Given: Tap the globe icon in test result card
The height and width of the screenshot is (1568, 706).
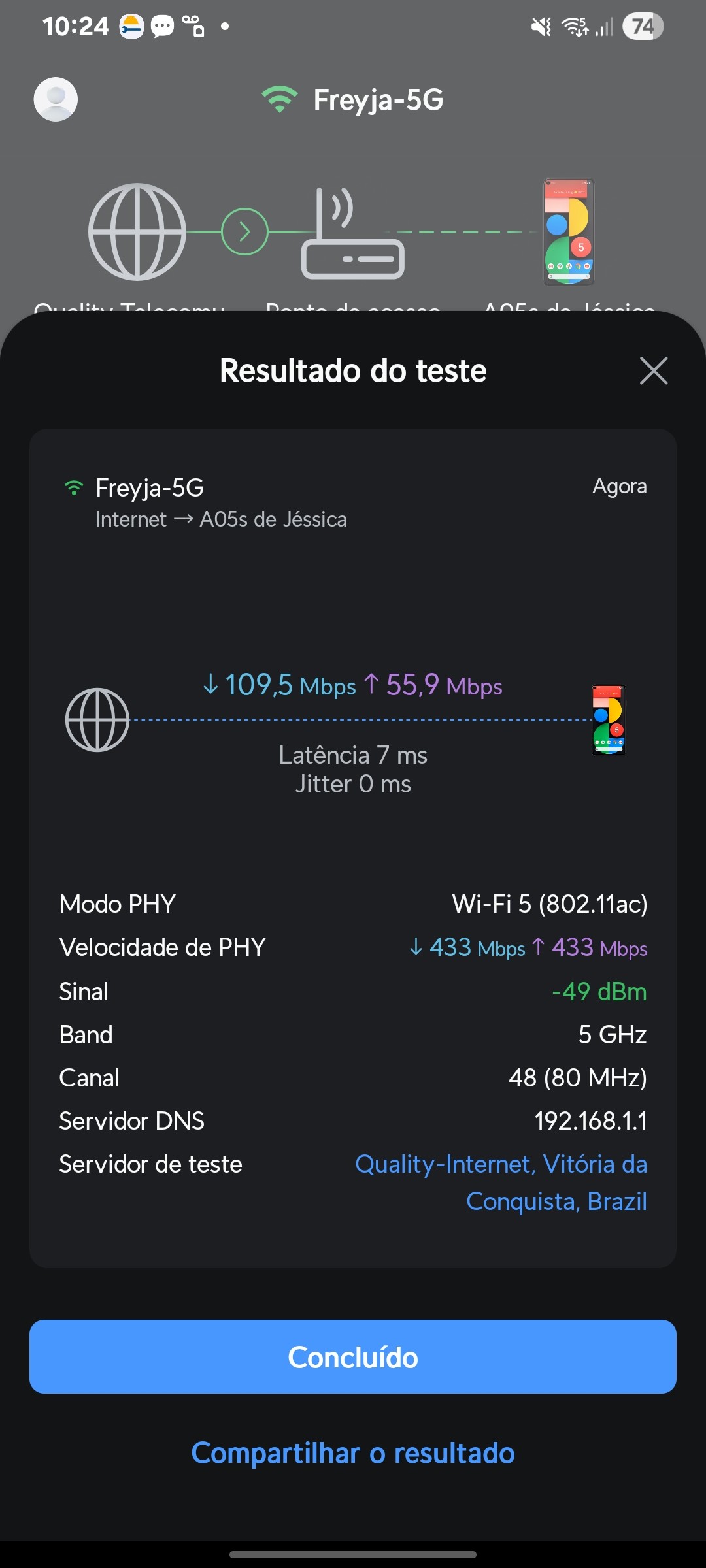Looking at the screenshot, I should click(x=97, y=720).
